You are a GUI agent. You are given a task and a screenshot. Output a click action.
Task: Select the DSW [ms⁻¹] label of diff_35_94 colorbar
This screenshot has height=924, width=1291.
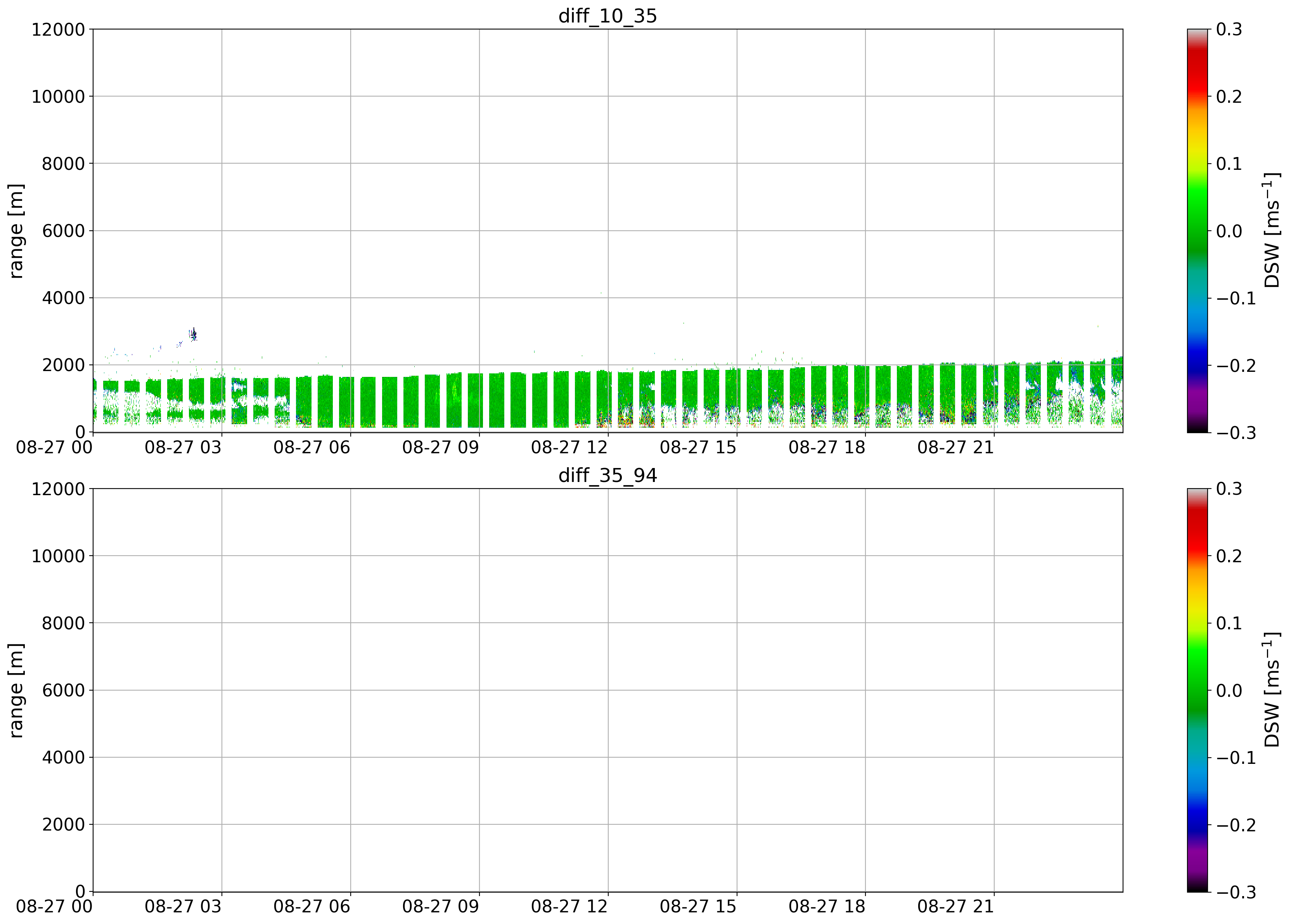click(1270, 690)
